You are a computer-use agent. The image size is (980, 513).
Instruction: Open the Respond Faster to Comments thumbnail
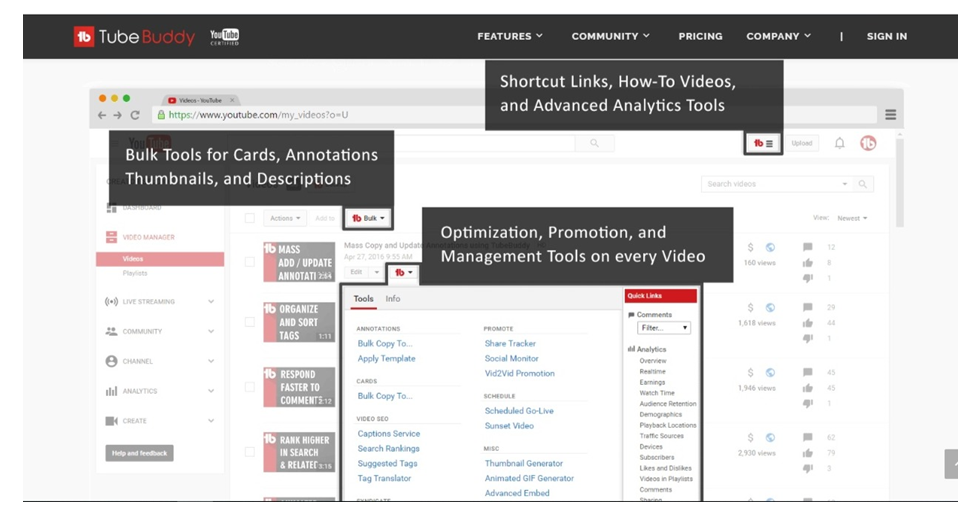pyautogui.click(x=299, y=387)
